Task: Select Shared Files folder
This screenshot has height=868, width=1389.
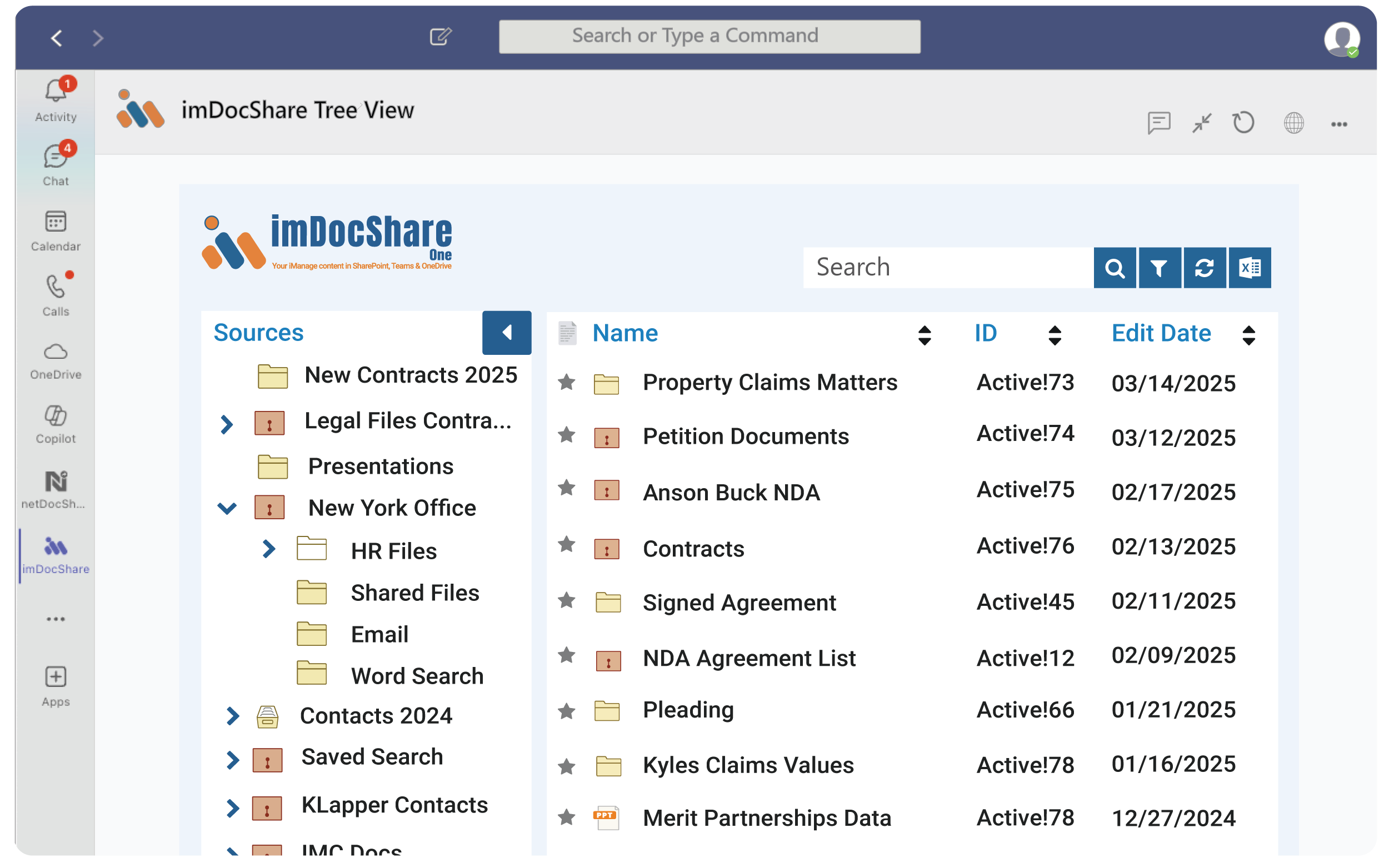Action: (x=388, y=593)
